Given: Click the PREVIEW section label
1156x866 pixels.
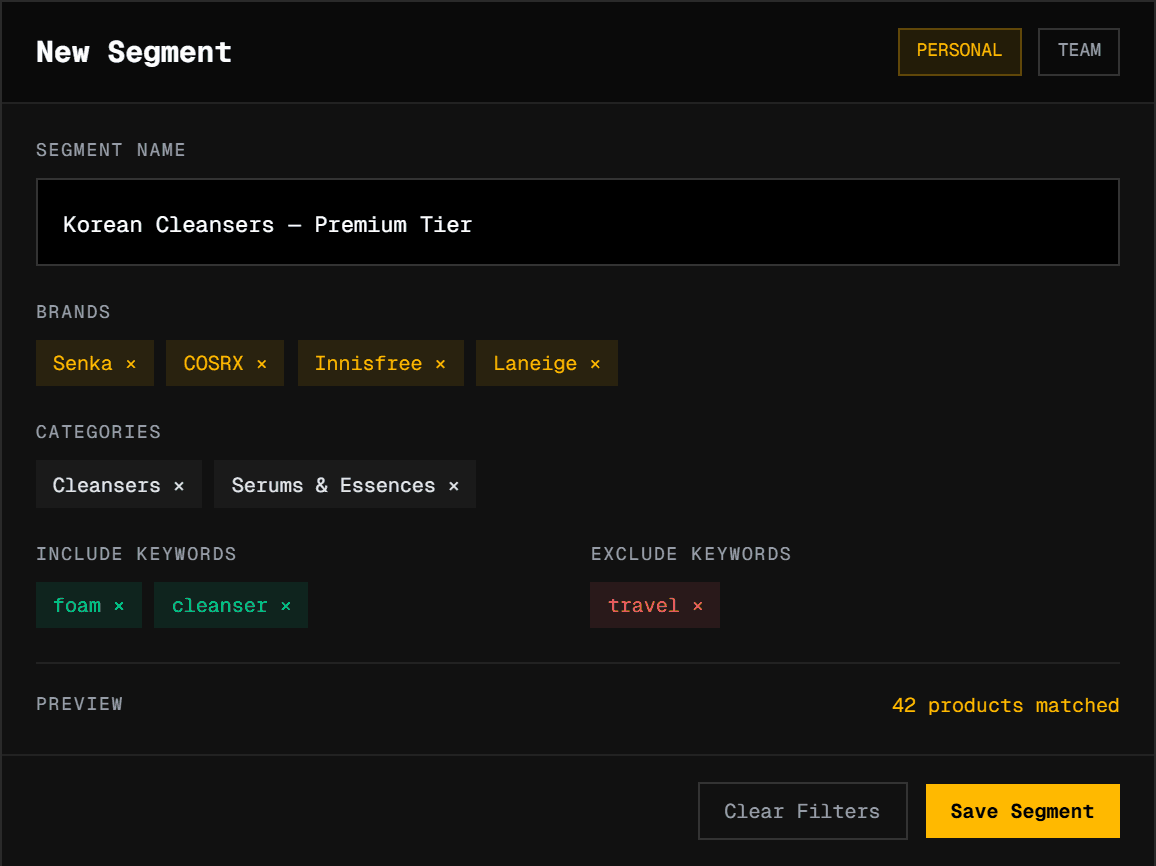Looking at the screenshot, I should tap(80, 704).
